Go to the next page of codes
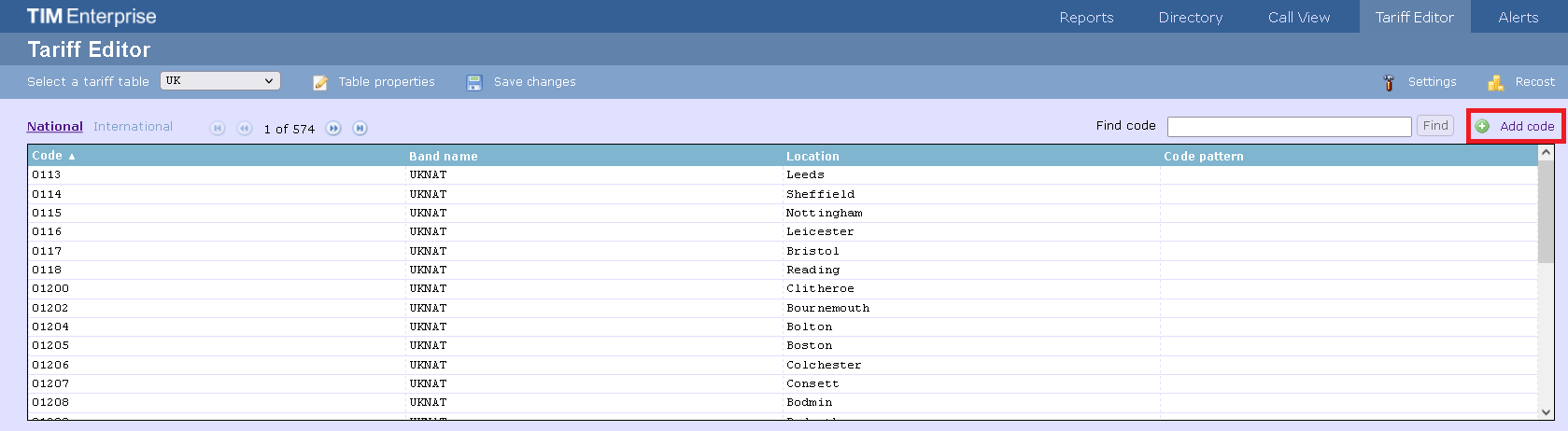This screenshot has height=431, width=1568. 333,129
